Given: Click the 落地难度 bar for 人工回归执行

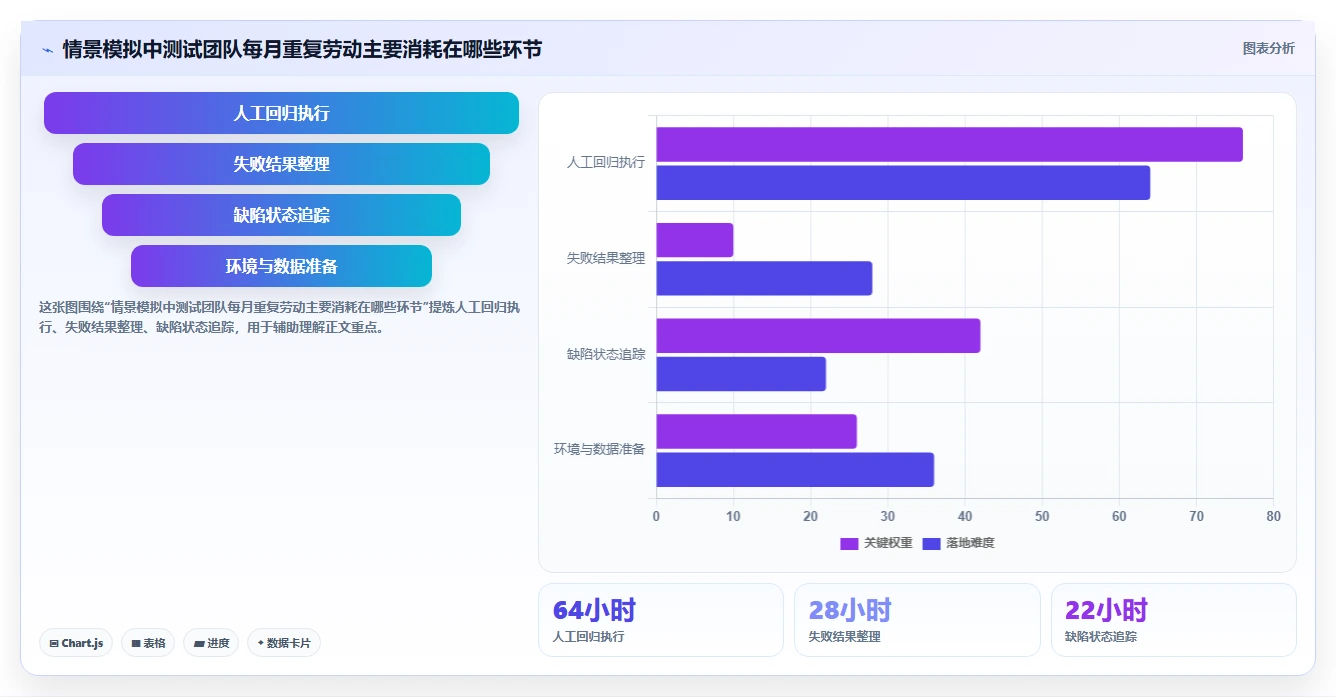Looking at the screenshot, I should [x=903, y=183].
